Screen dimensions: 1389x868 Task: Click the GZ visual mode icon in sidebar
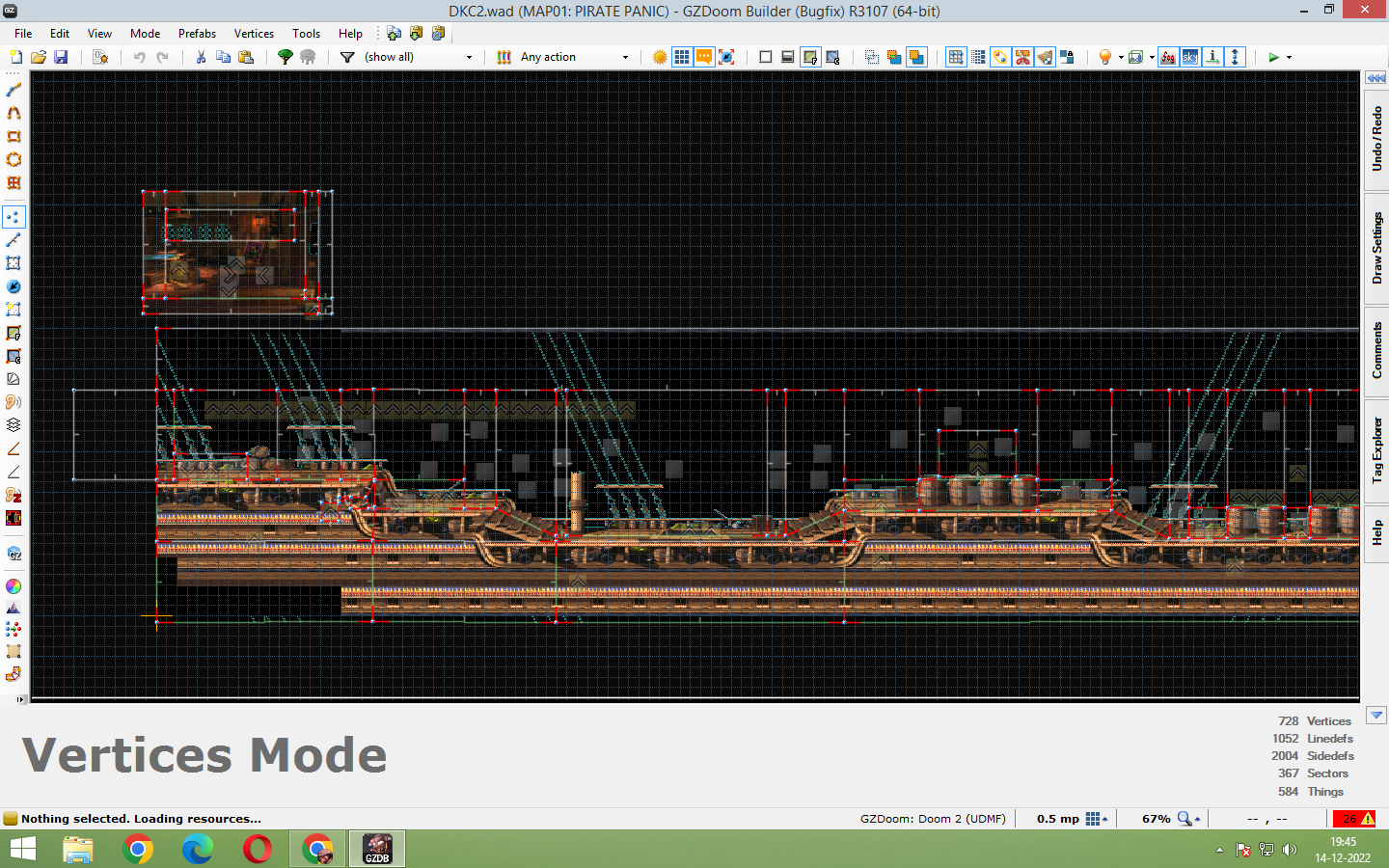pos(14,554)
